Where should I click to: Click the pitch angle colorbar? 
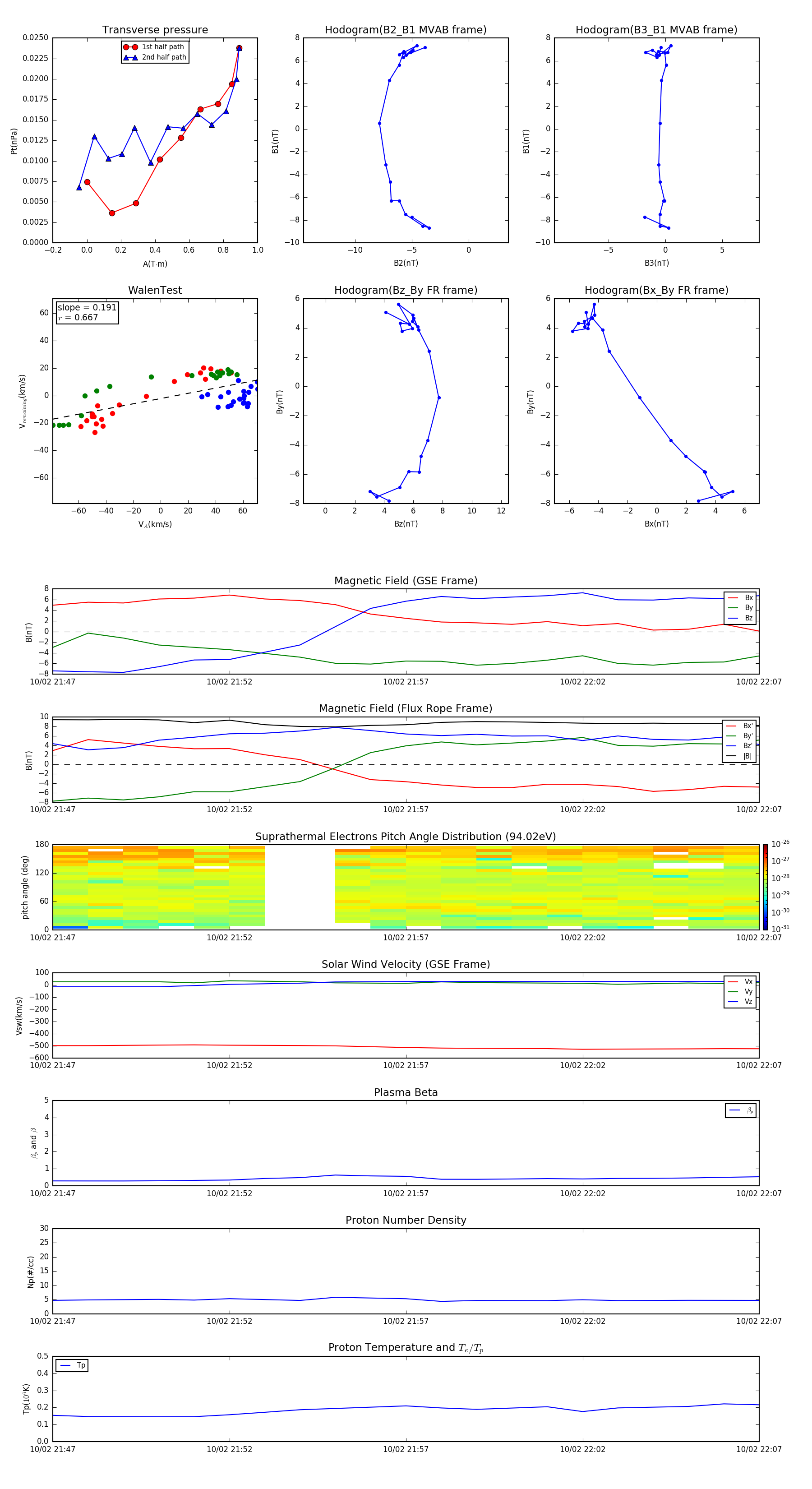[765, 887]
